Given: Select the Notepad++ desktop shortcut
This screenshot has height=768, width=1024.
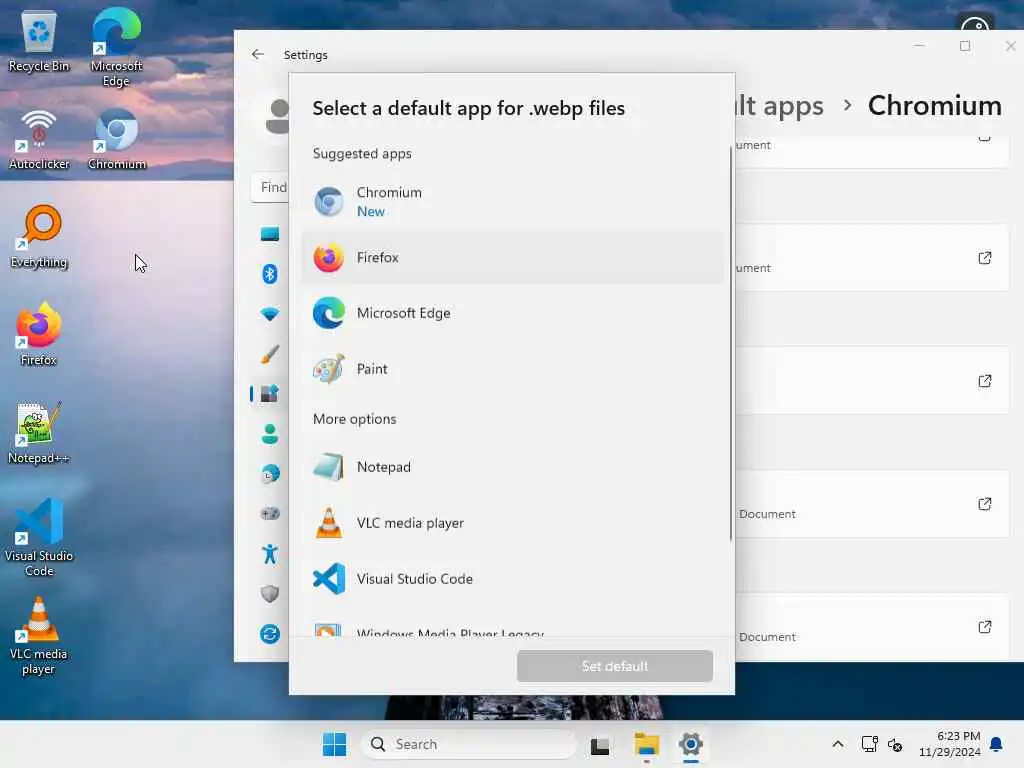Looking at the screenshot, I should click(x=39, y=434).
